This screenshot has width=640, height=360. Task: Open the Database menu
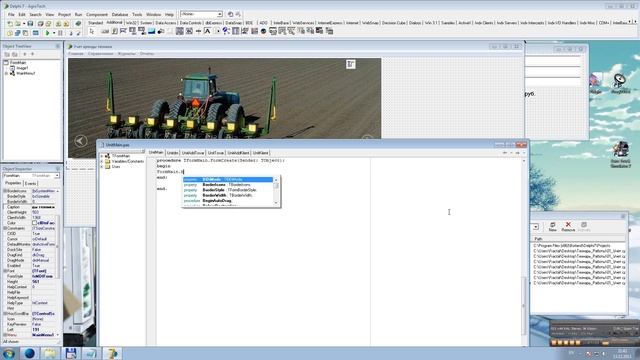pyautogui.click(x=120, y=14)
